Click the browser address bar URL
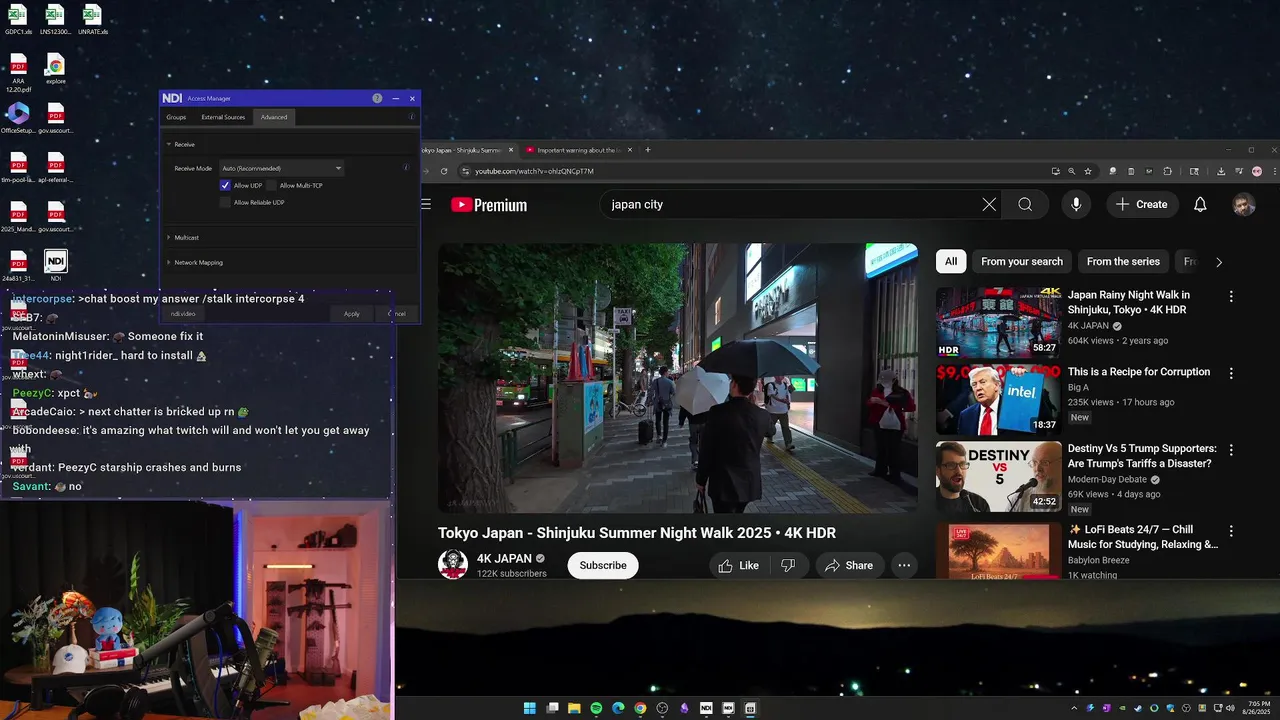The image size is (1280, 720). tap(534, 171)
